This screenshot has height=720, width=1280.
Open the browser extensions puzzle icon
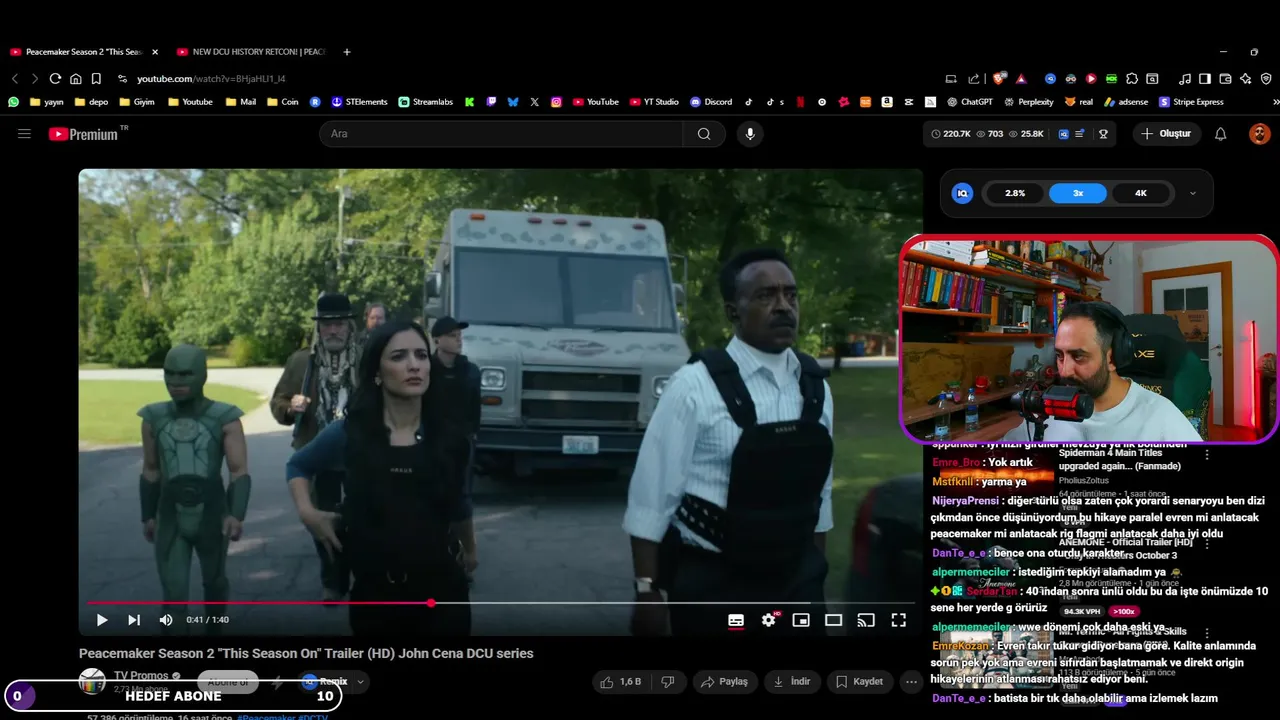[x=1132, y=79]
